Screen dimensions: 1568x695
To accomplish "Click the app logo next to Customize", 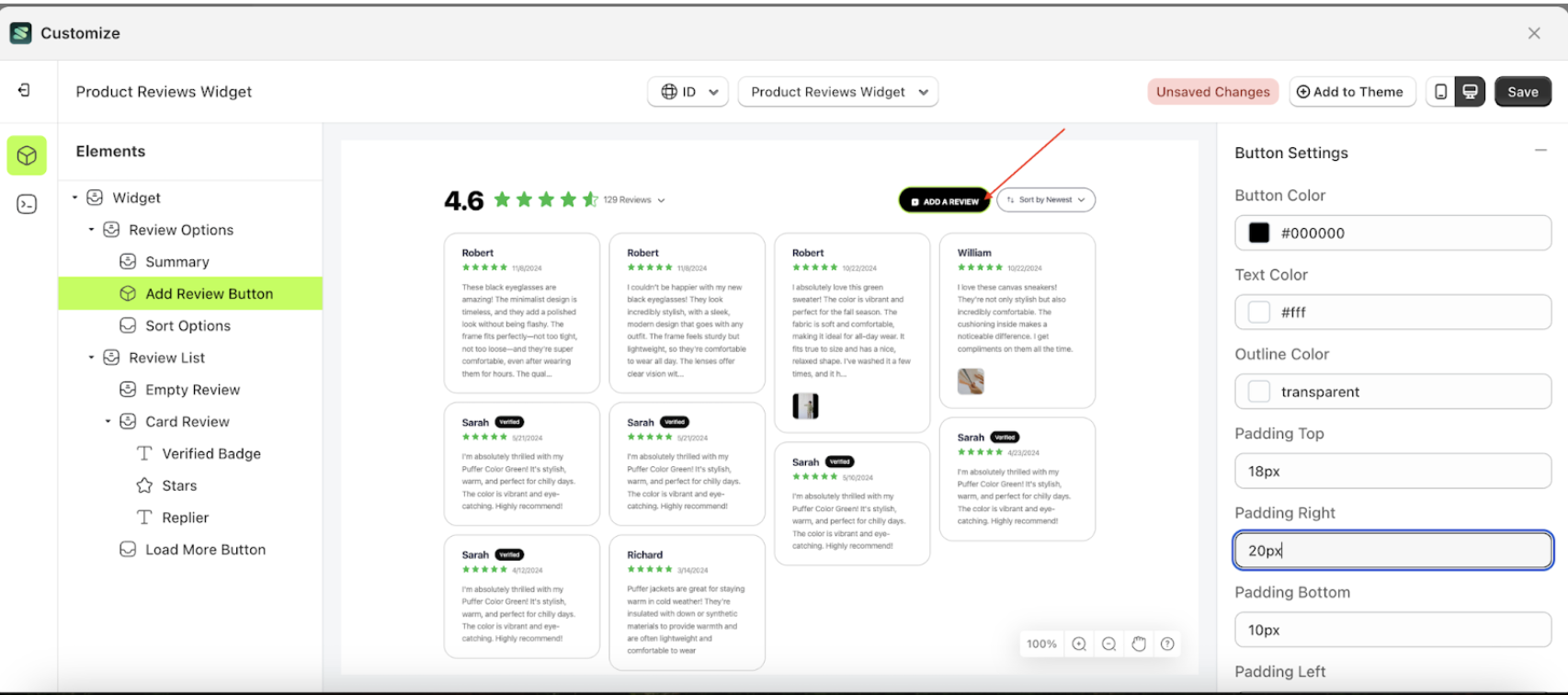I will point(20,33).
